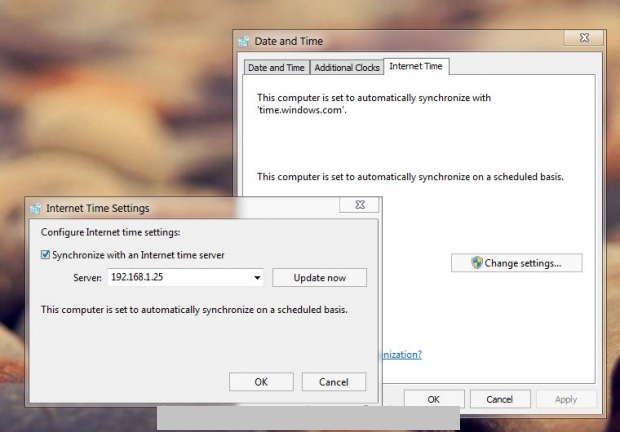Select the Internet Time tab
The height and width of the screenshot is (432, 620).
pos(418,67)
